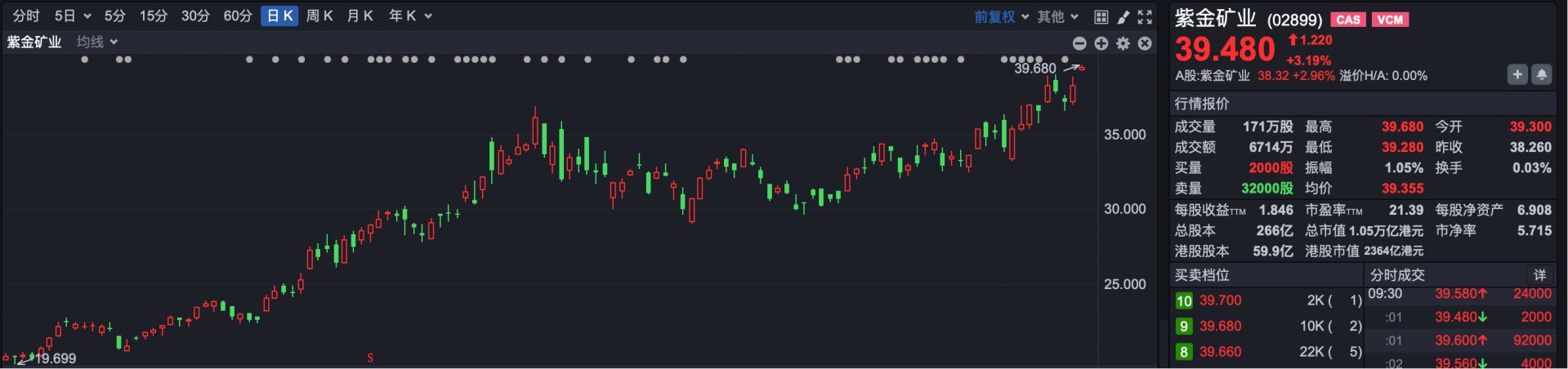The width and height of the screenshot is (1568, 369).
Task: Click ask price 39.700
Action: coord(1220,300)
